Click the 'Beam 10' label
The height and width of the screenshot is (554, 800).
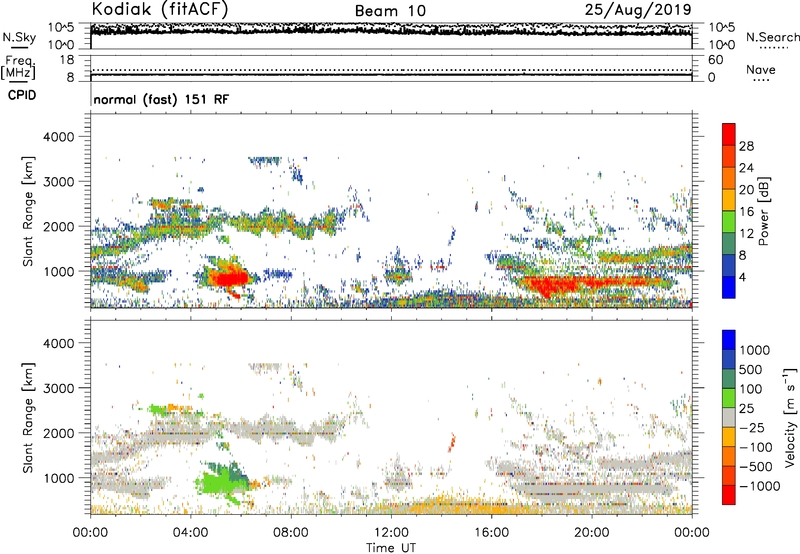390,11
